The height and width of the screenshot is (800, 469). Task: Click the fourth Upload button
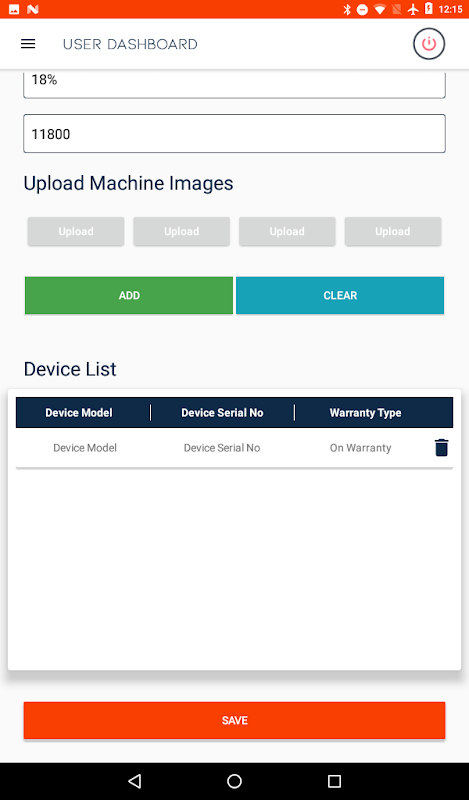coord(393,231)
